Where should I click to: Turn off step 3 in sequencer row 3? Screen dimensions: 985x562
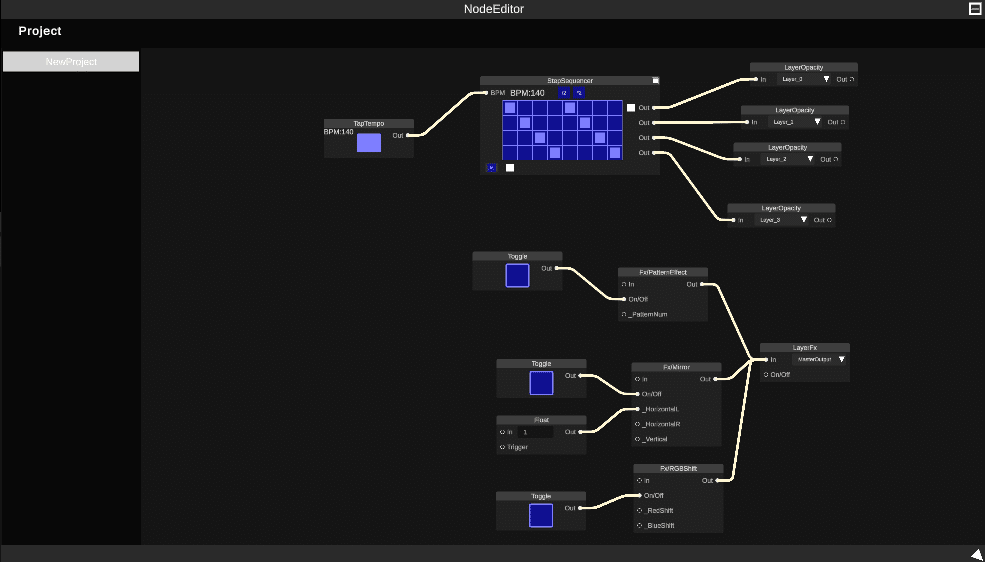540,138
